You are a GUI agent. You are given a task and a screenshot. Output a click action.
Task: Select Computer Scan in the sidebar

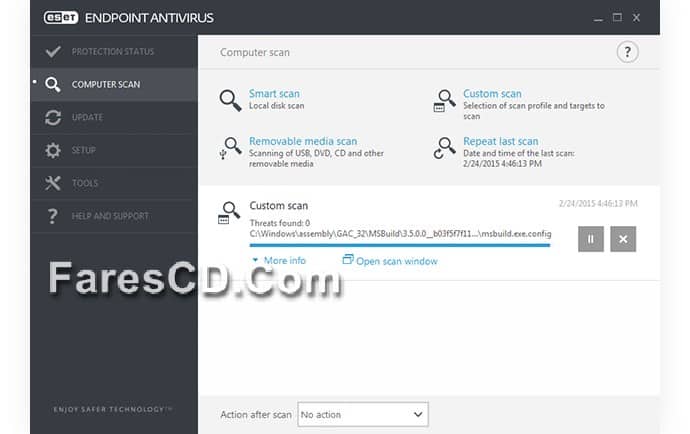(x=114, y=84)
